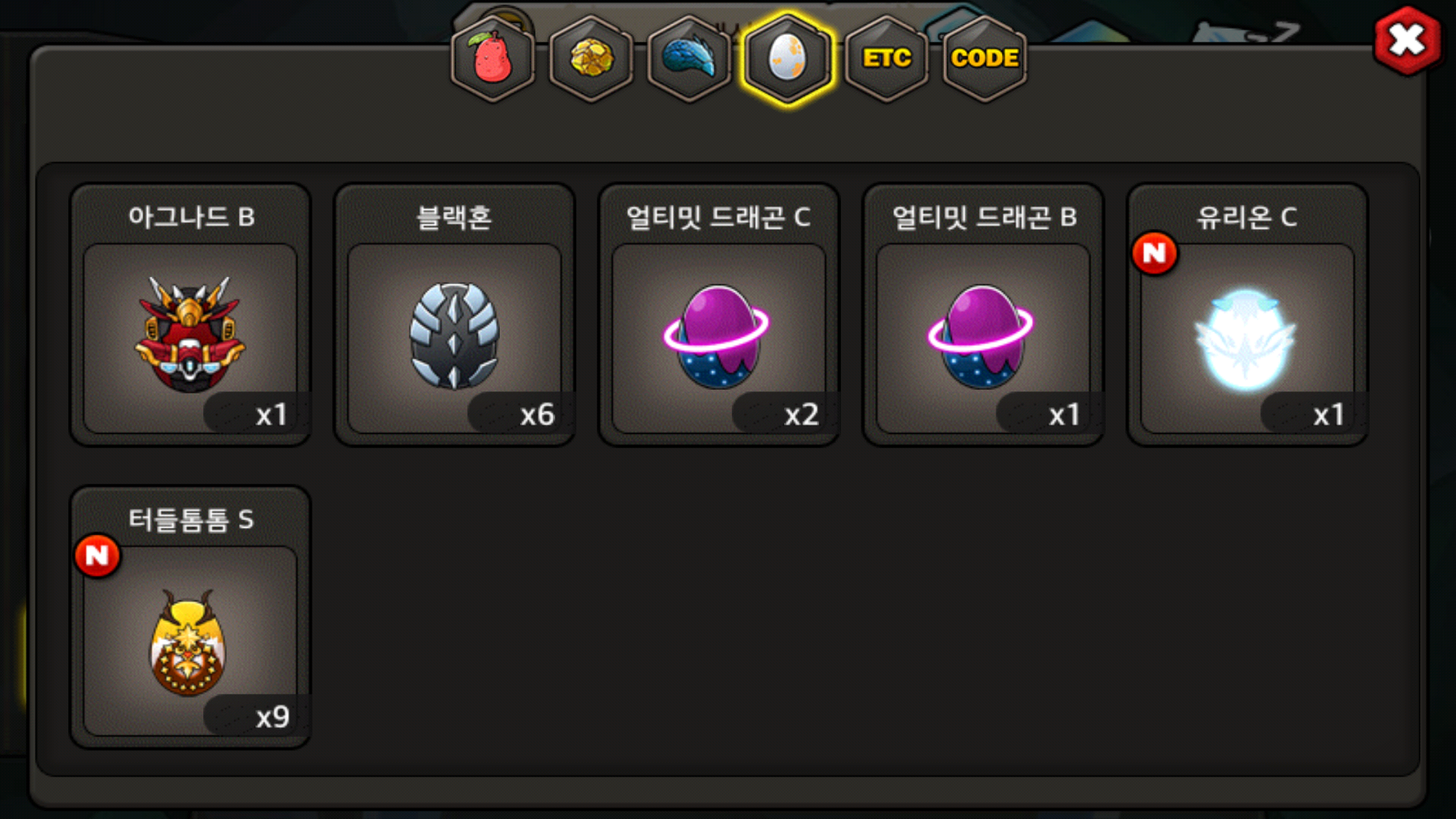Screen dimensions: 1456x819
Task: Select the 아그나드 B egg icon
Action: click(x=190, y=334)
